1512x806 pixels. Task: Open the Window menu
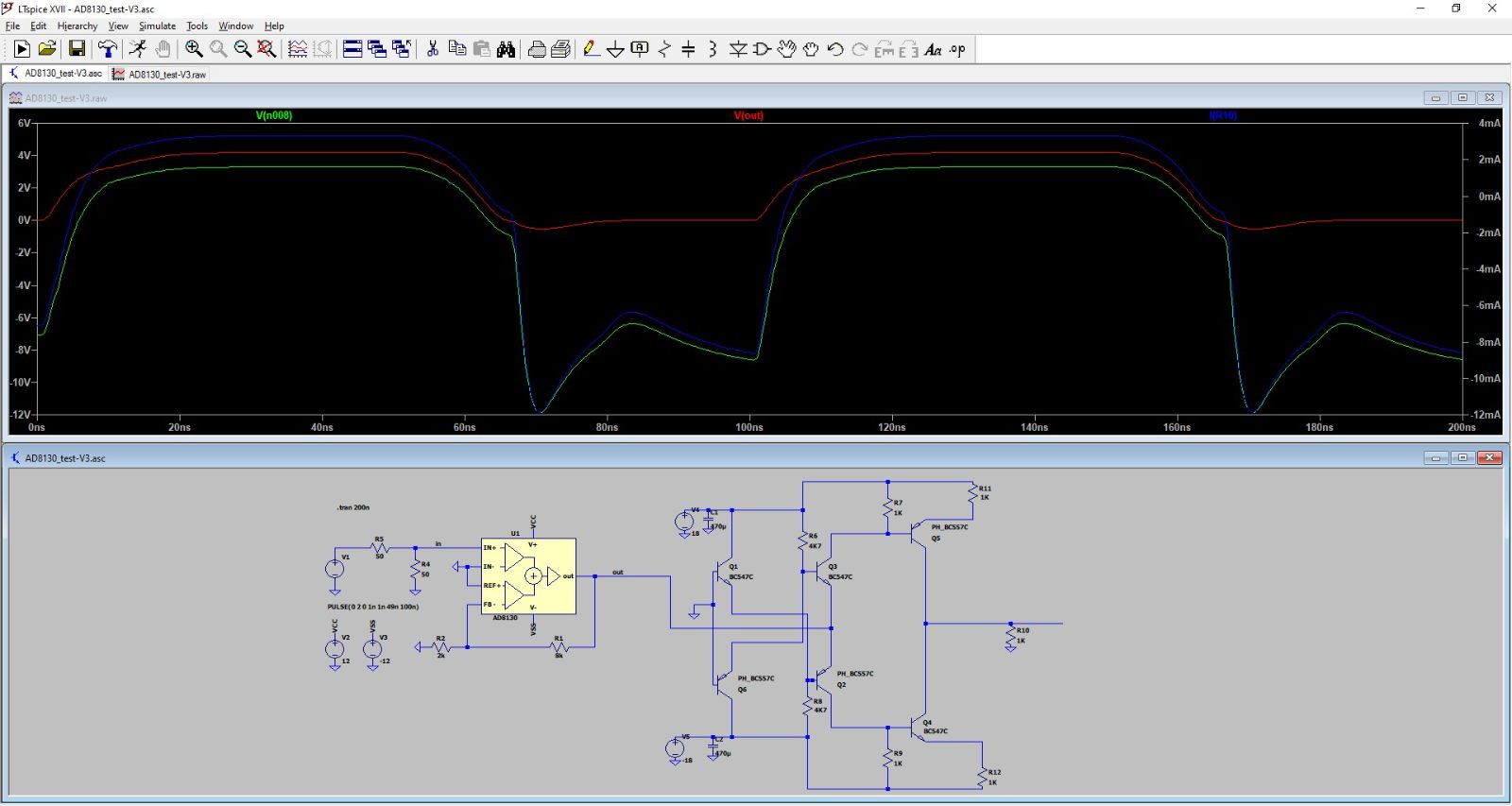236,26
